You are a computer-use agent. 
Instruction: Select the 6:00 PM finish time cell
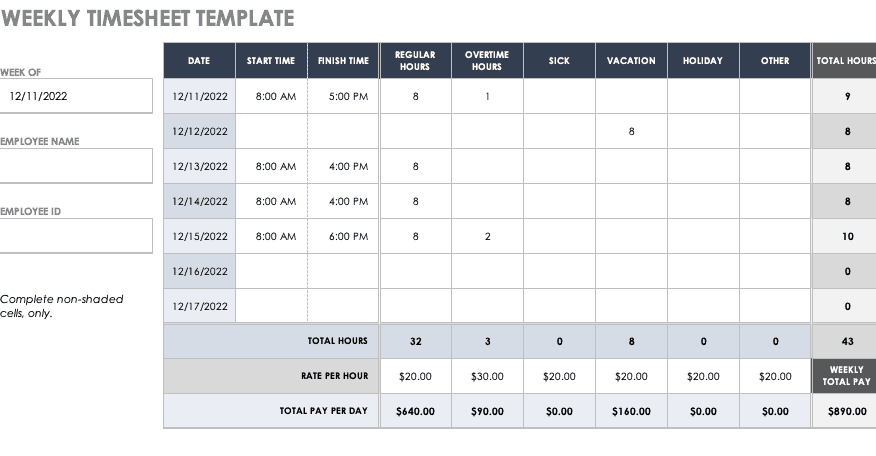tap(343, 236)
